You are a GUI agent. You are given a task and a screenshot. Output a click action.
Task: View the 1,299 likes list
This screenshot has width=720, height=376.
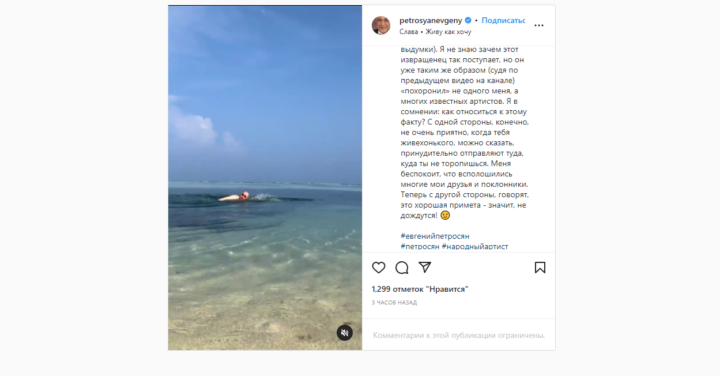(x=420, y=289)
